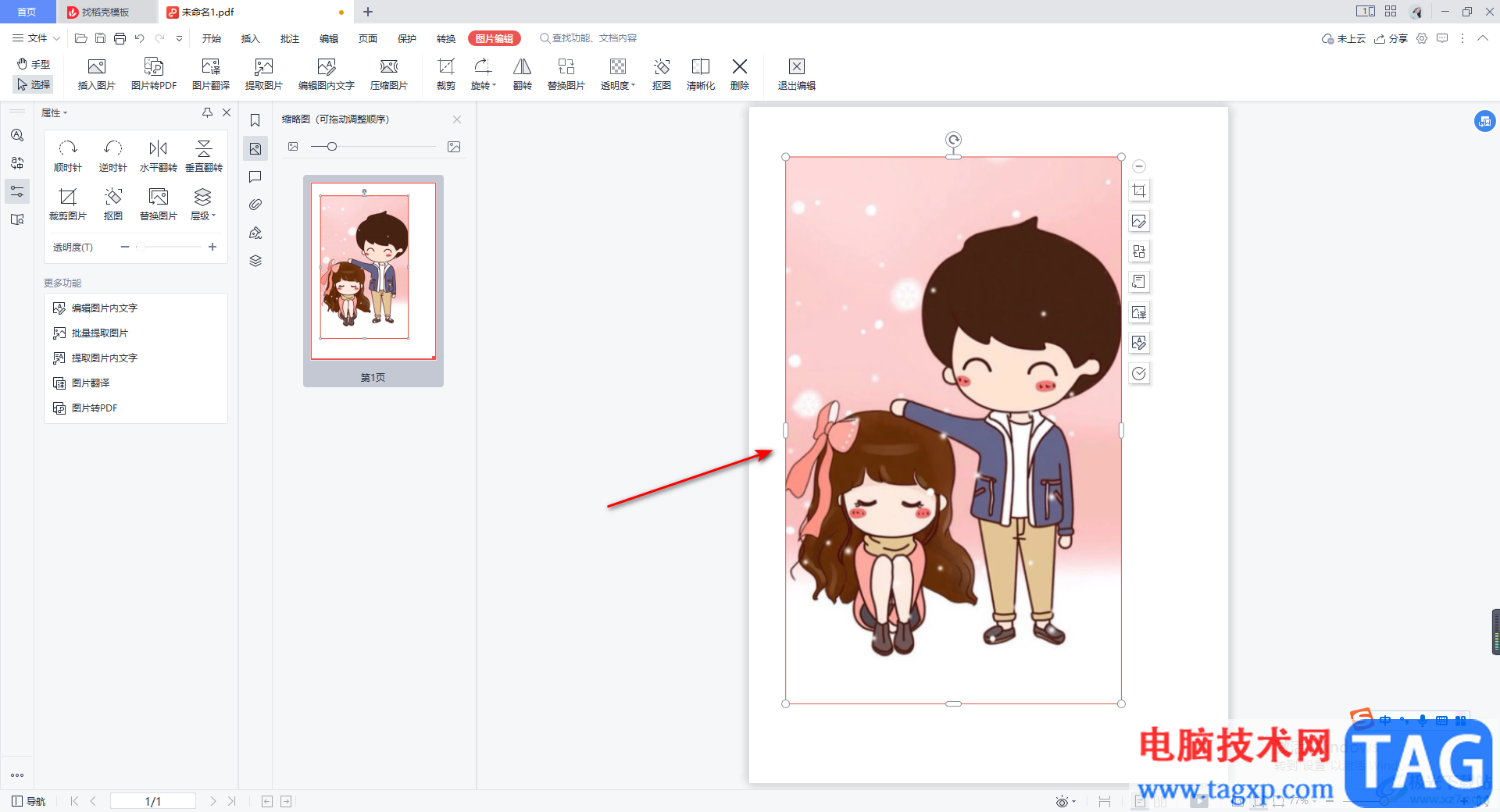Click the Share (分享) button

pyautogui.click(x=1391, y=38)
